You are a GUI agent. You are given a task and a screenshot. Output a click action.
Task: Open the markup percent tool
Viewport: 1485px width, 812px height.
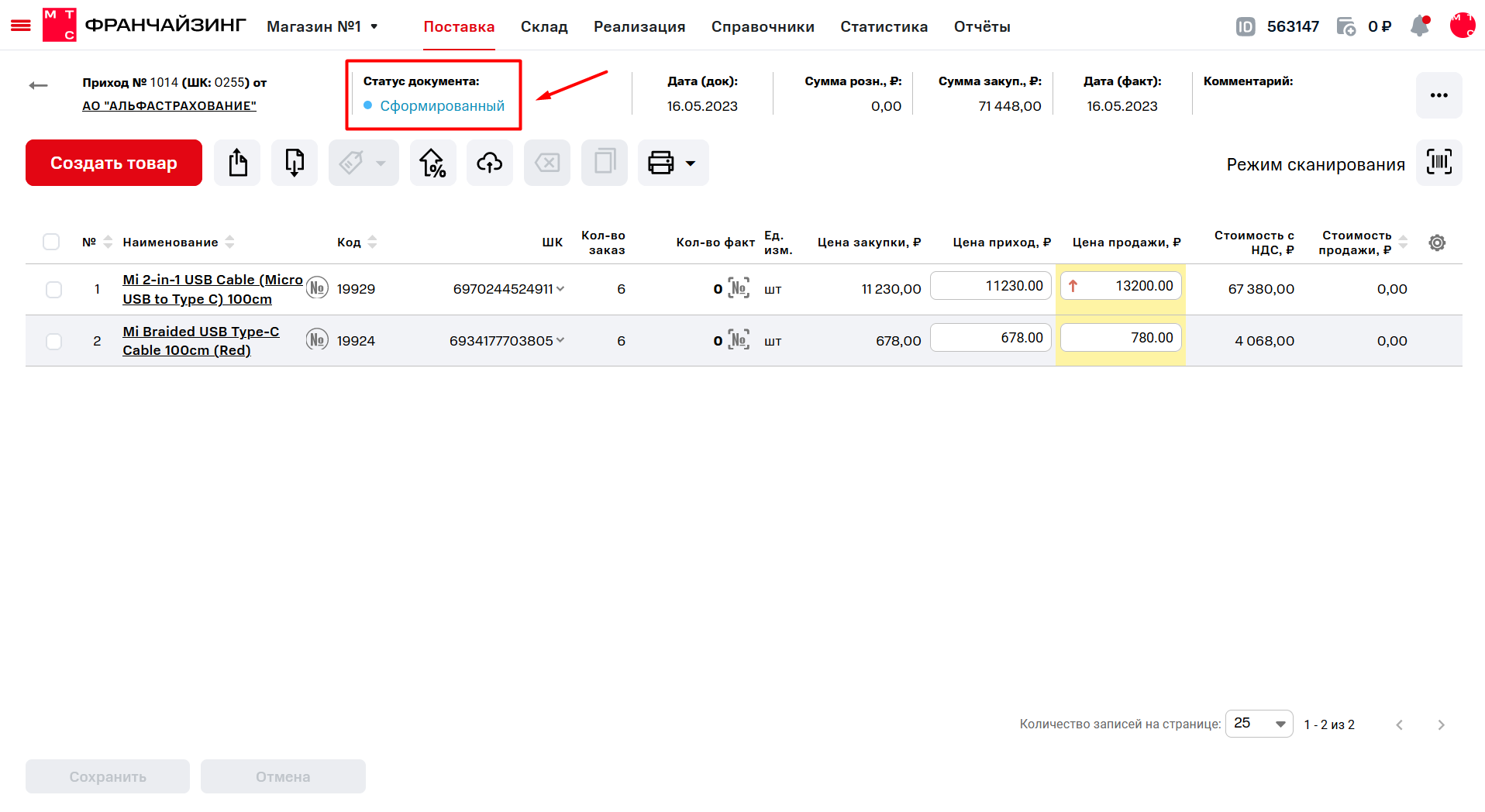432,163
